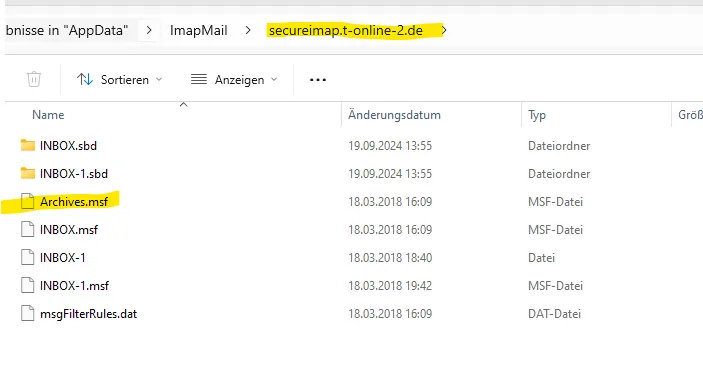Sort by the Typ column header
703x371 pixels.
pyautogui.click(x=537, y=115)
